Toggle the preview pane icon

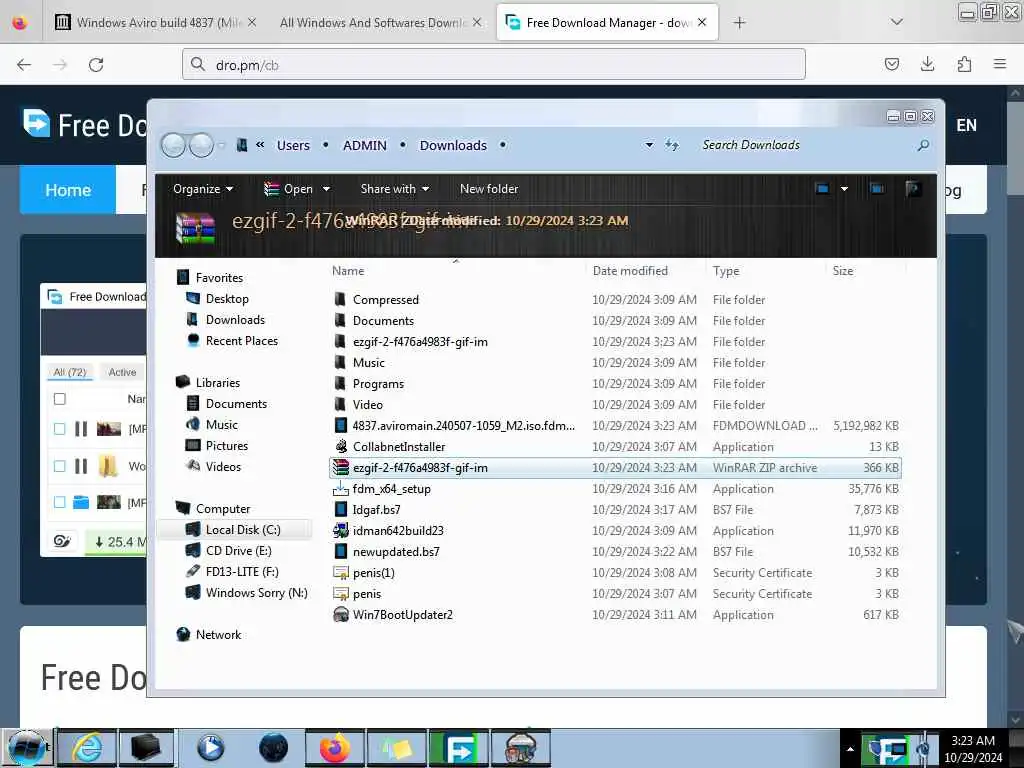tap(877, 189)
